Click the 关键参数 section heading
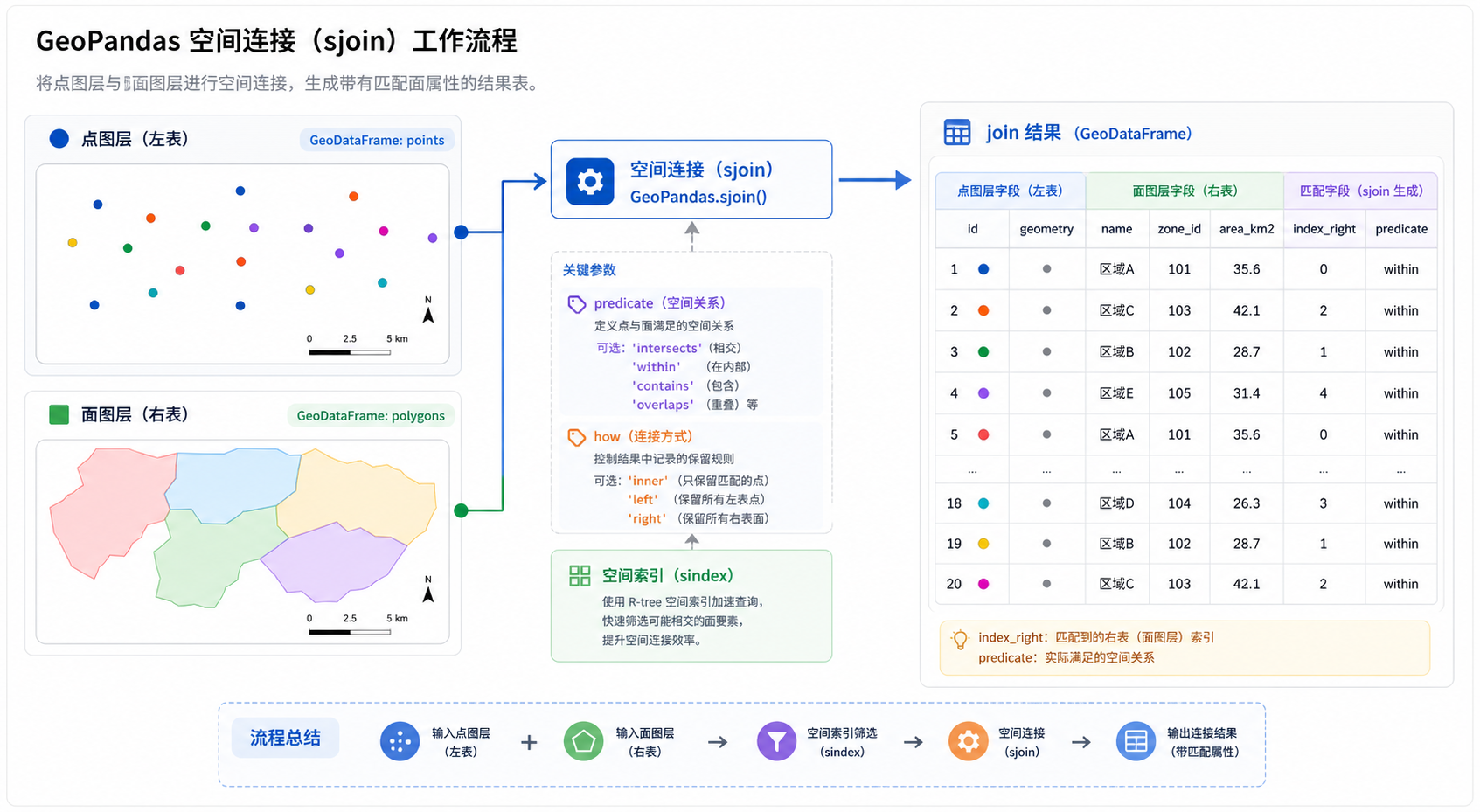This screenshot has width=1480, height=812. tap(589, 270)
